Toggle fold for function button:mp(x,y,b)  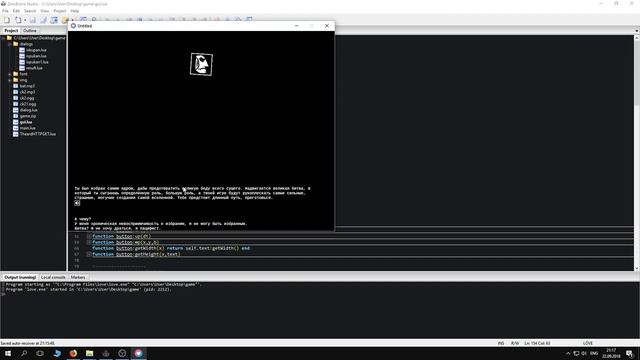89,242
